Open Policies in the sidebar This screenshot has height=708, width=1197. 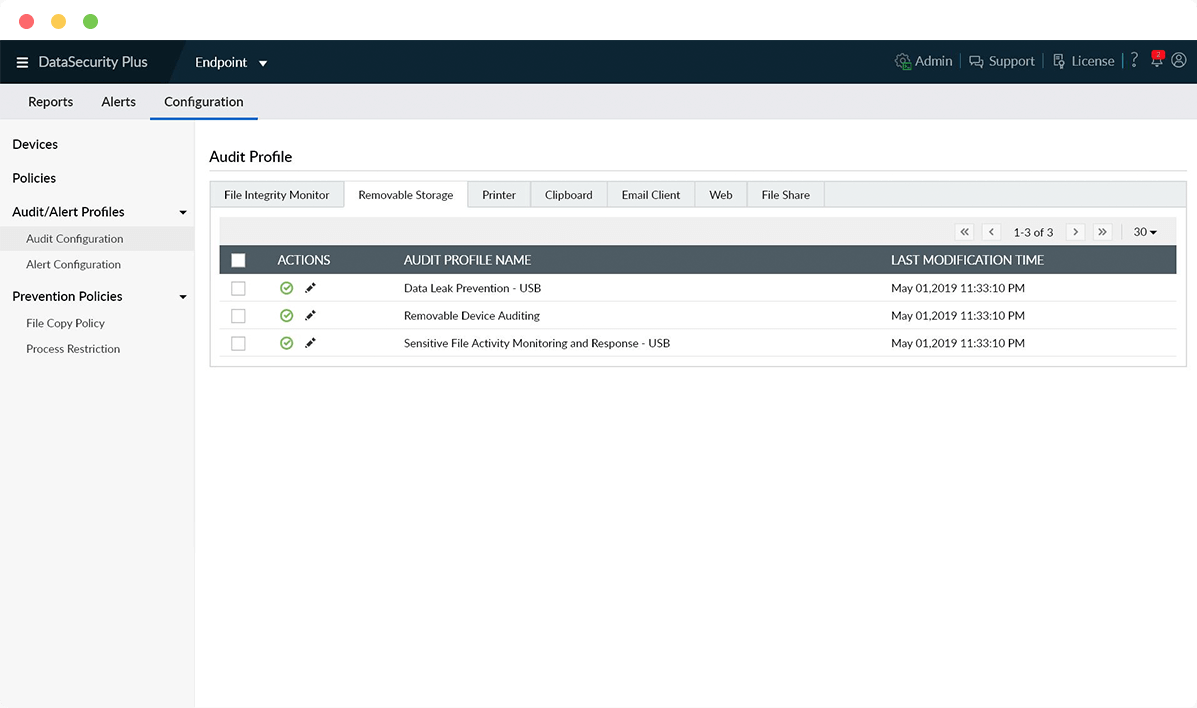point(34,178)
